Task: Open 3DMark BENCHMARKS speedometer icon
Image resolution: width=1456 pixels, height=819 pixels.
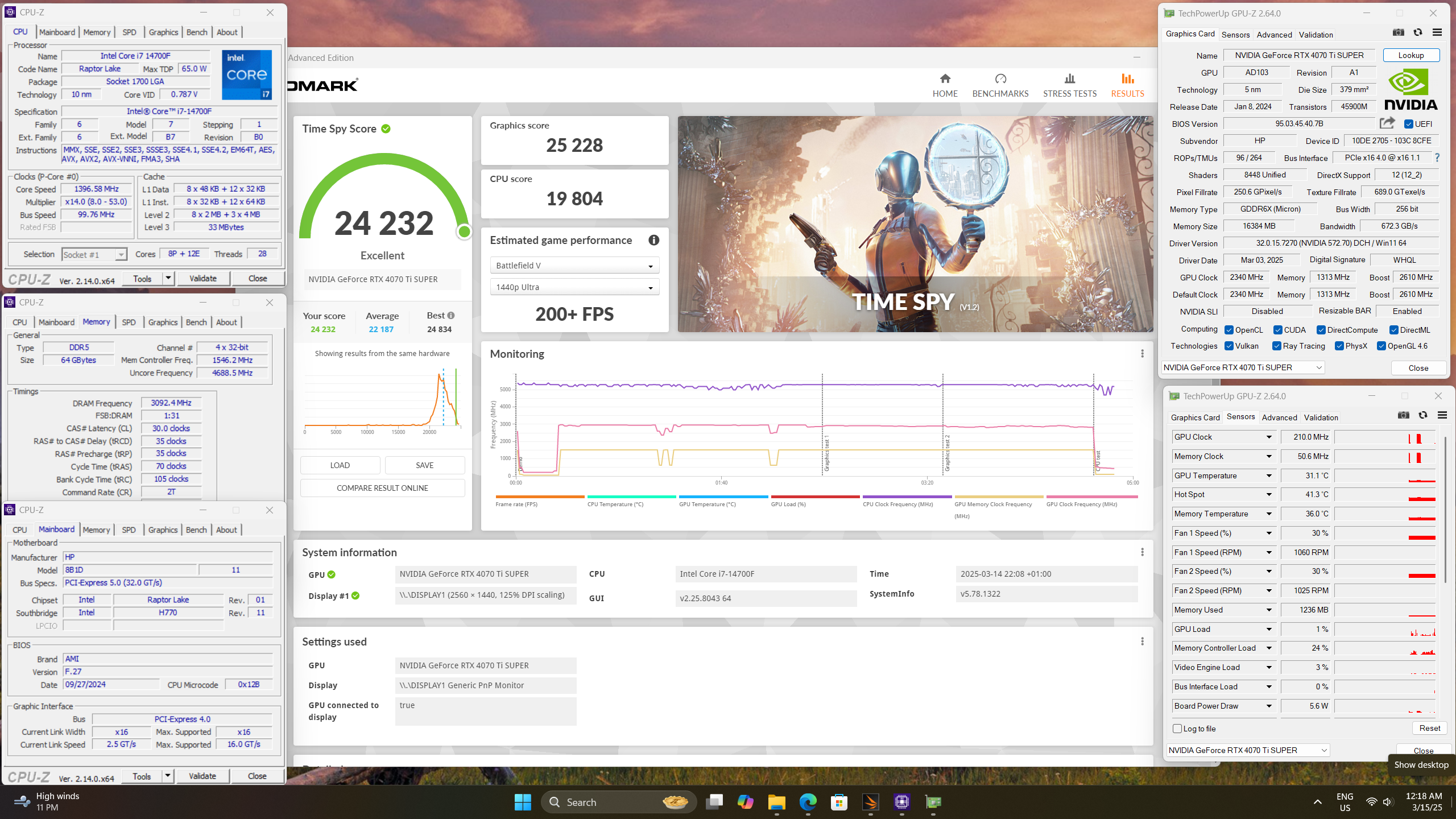Action: point(1000,78)
